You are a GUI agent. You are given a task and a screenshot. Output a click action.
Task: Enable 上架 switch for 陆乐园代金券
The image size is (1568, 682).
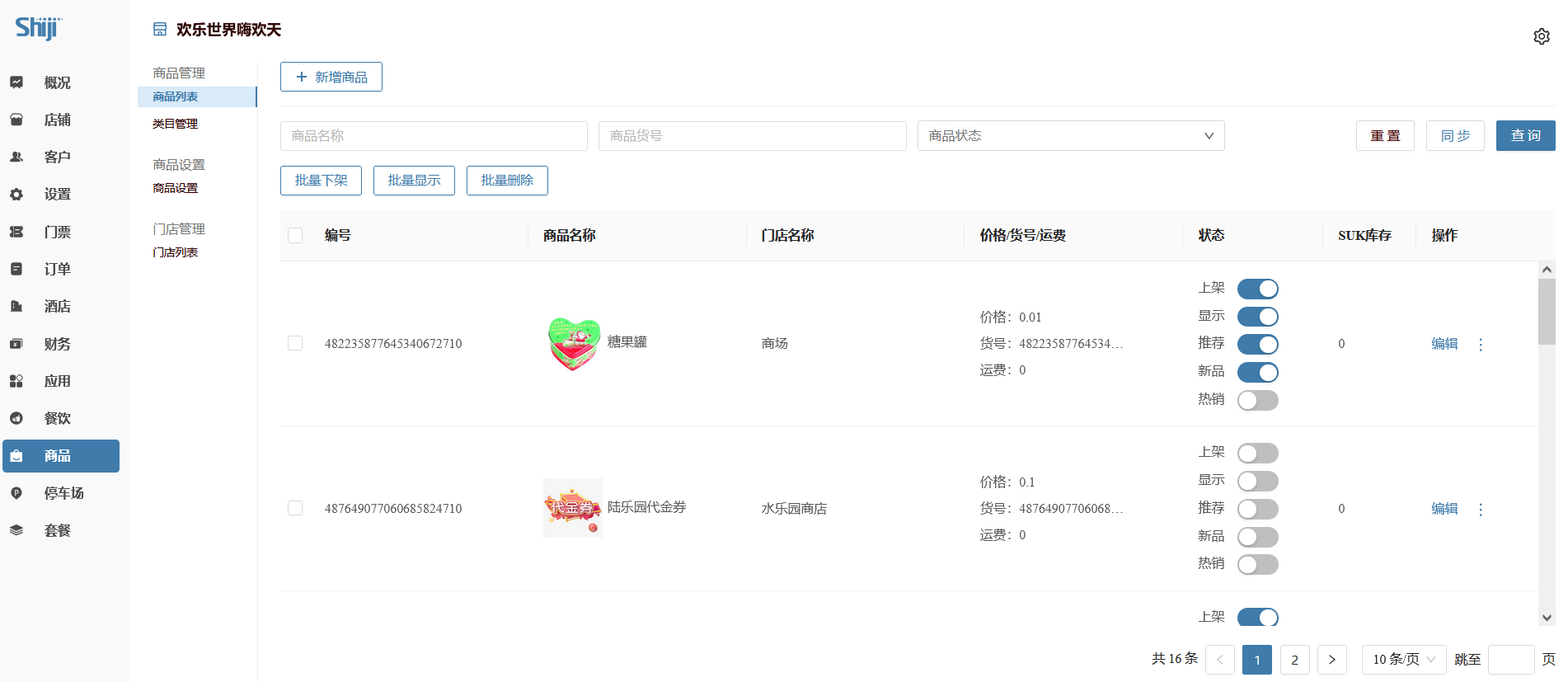1258,454
